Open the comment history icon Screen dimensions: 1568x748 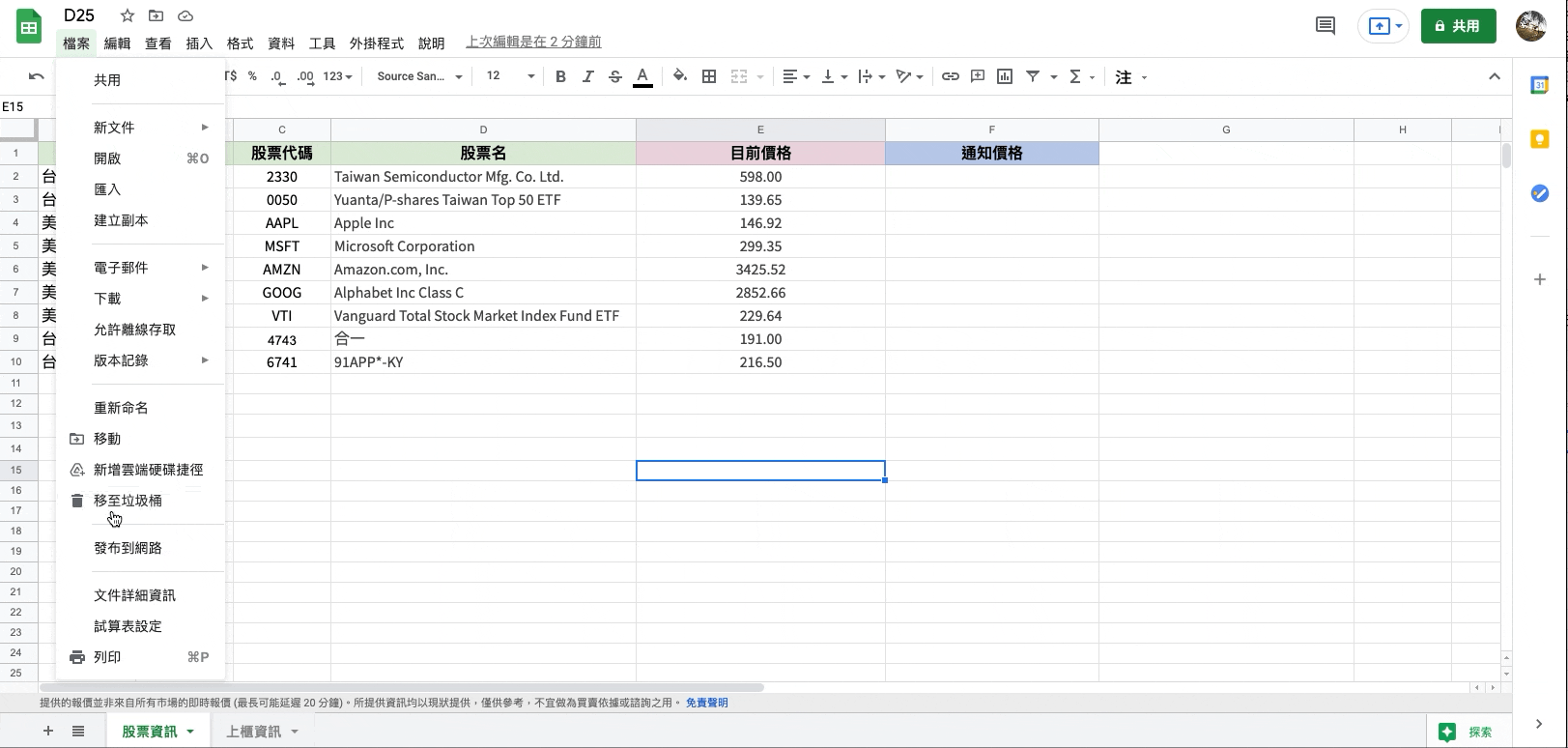[x=1326, y=26]
